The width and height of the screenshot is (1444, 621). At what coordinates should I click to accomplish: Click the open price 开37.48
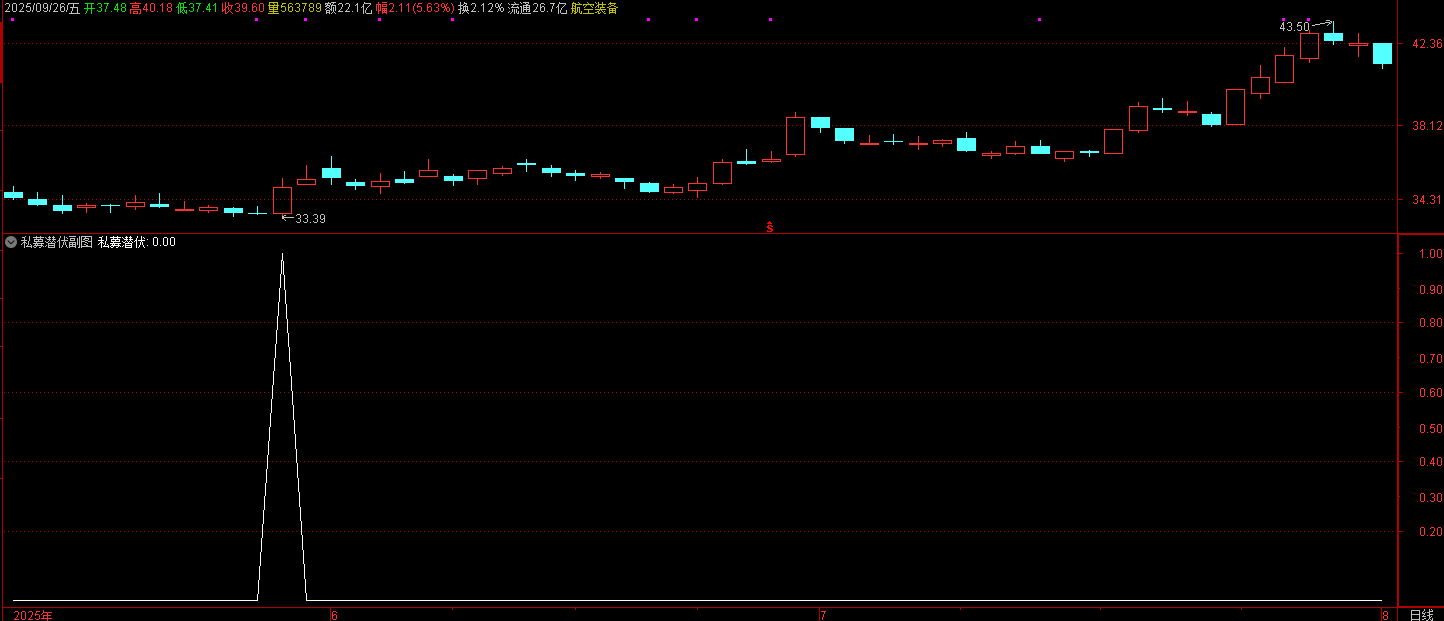point(105,8)
